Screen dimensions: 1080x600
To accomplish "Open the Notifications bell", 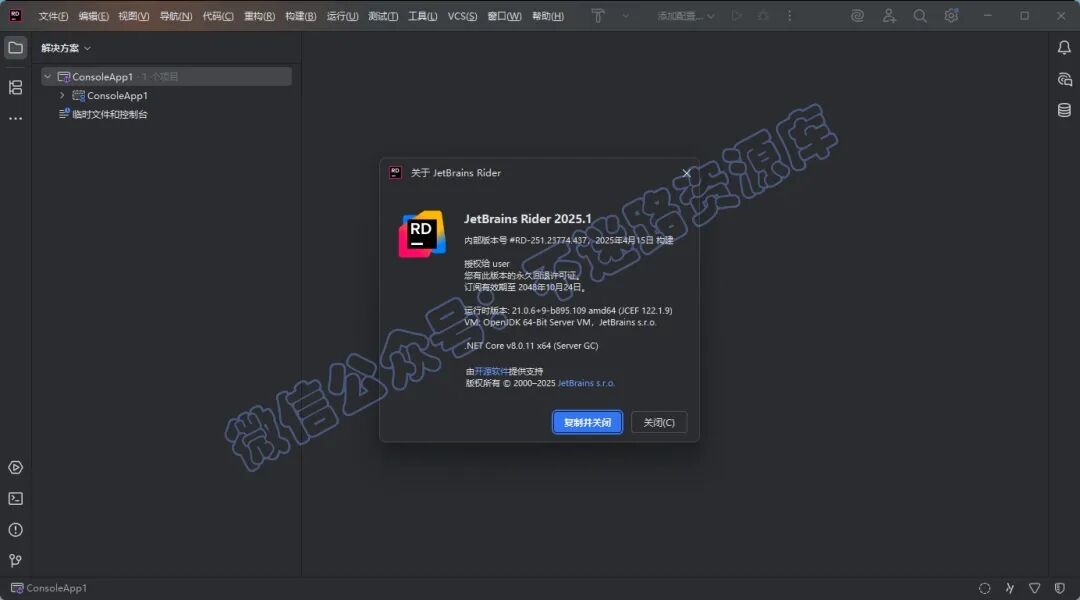I will (1064, 48).
